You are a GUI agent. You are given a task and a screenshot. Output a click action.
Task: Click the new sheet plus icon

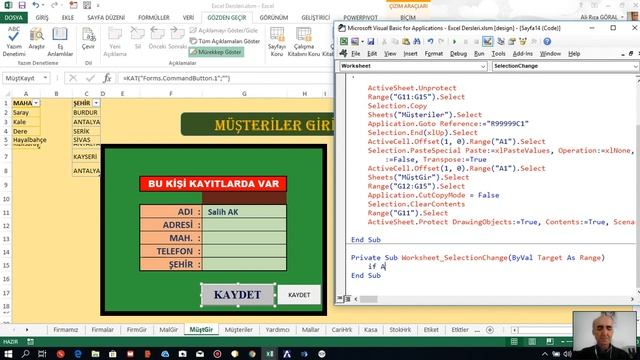490,330
